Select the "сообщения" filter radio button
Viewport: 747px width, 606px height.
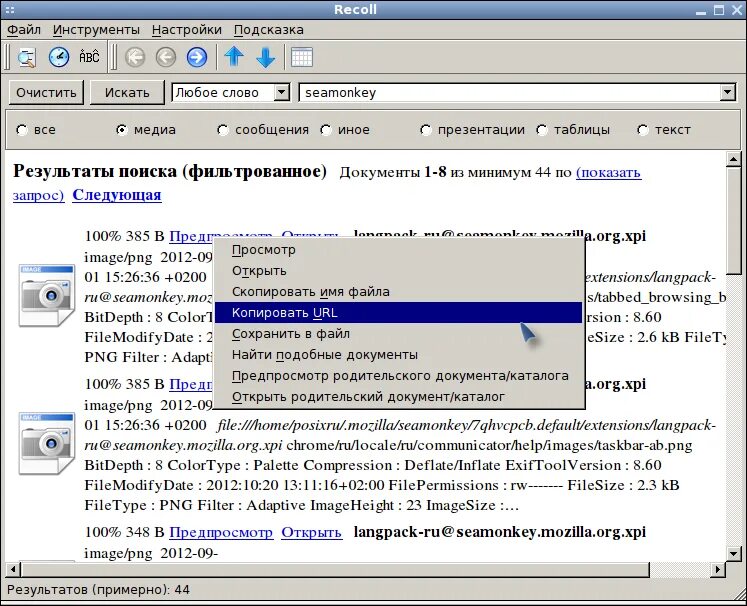tap(222, 130)
